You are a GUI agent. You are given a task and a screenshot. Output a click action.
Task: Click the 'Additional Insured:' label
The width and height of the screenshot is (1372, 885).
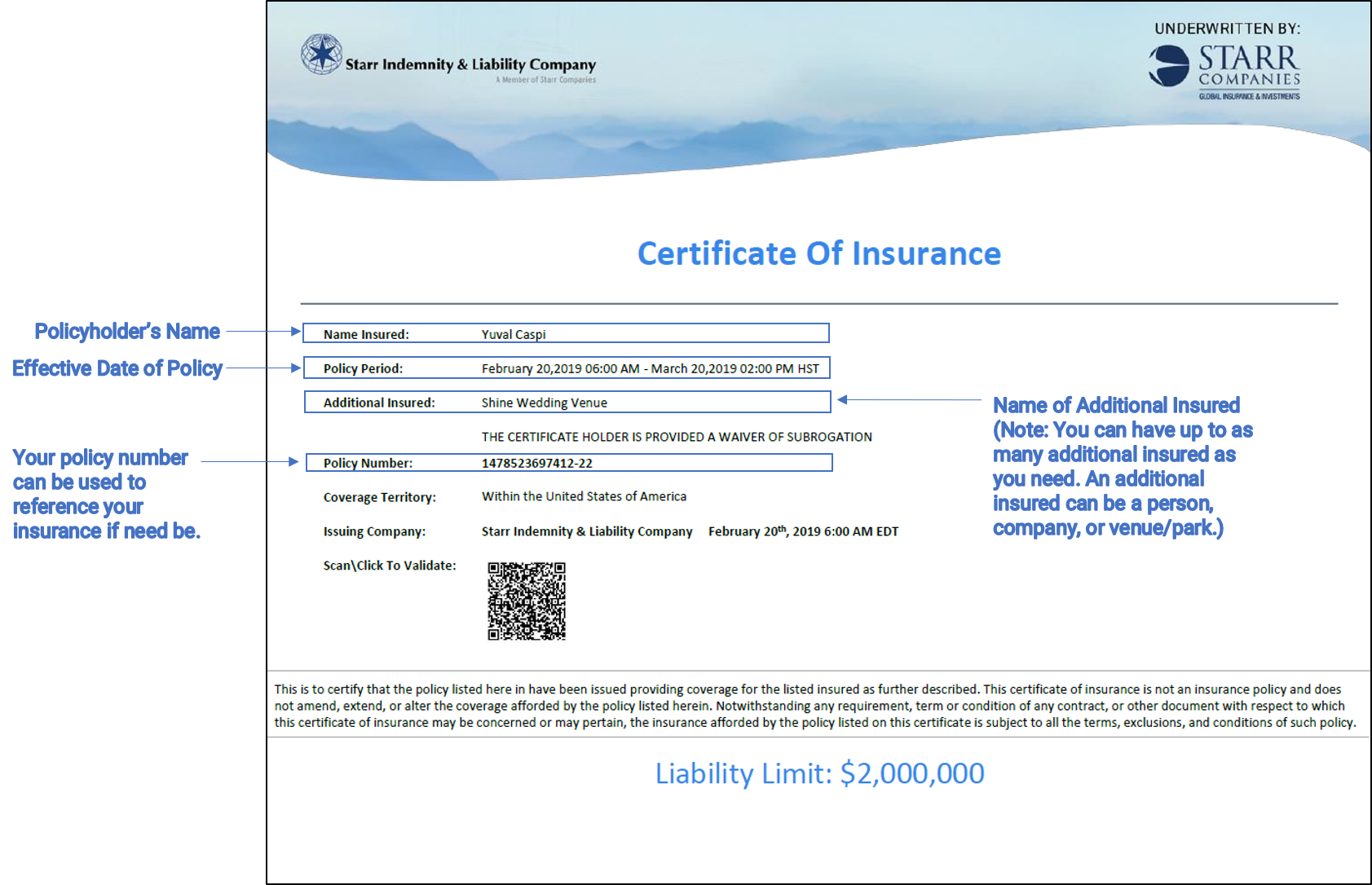[x=379, y=403]
